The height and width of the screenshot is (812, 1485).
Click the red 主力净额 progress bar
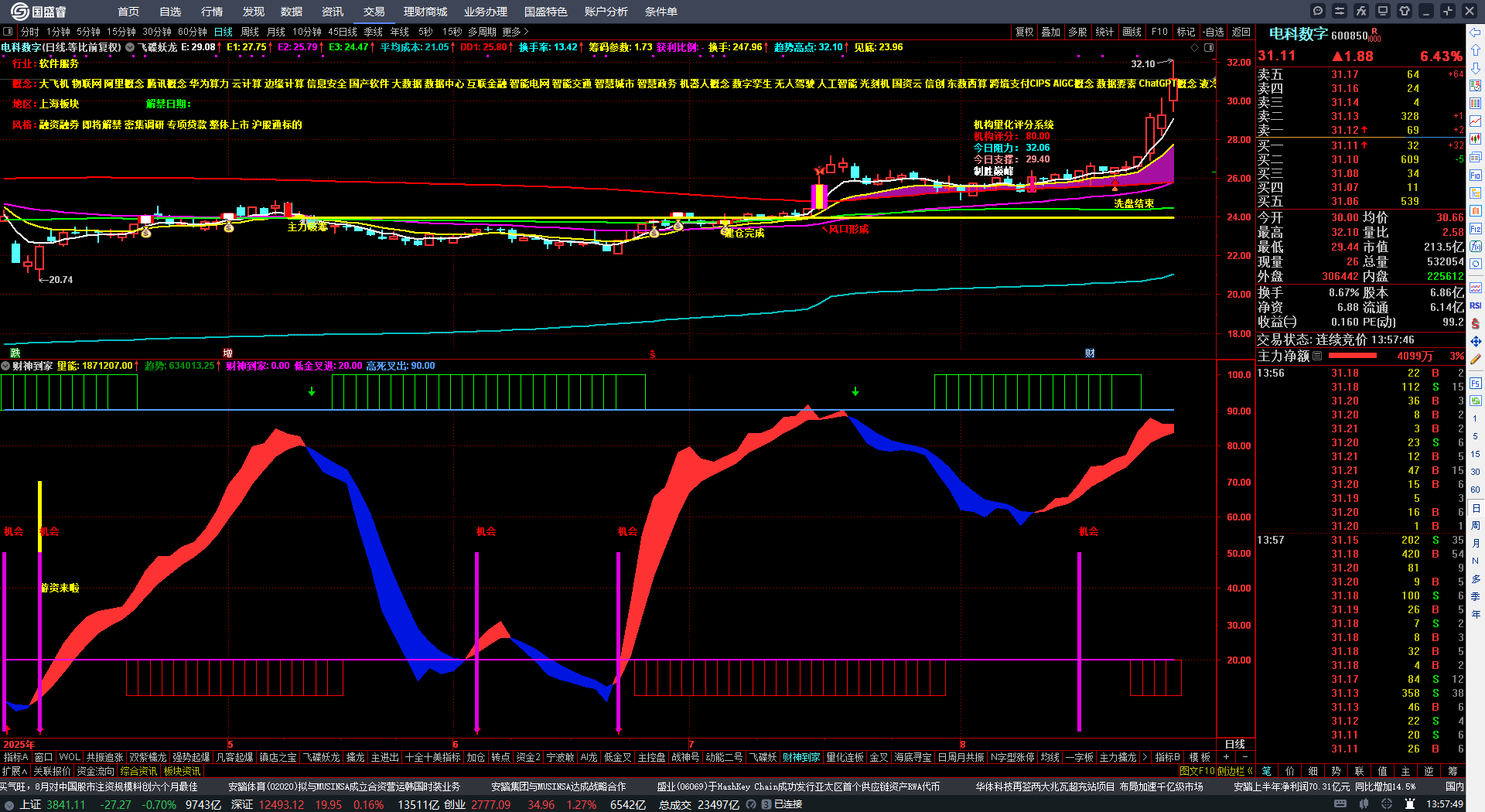(x=1352, y=356)
